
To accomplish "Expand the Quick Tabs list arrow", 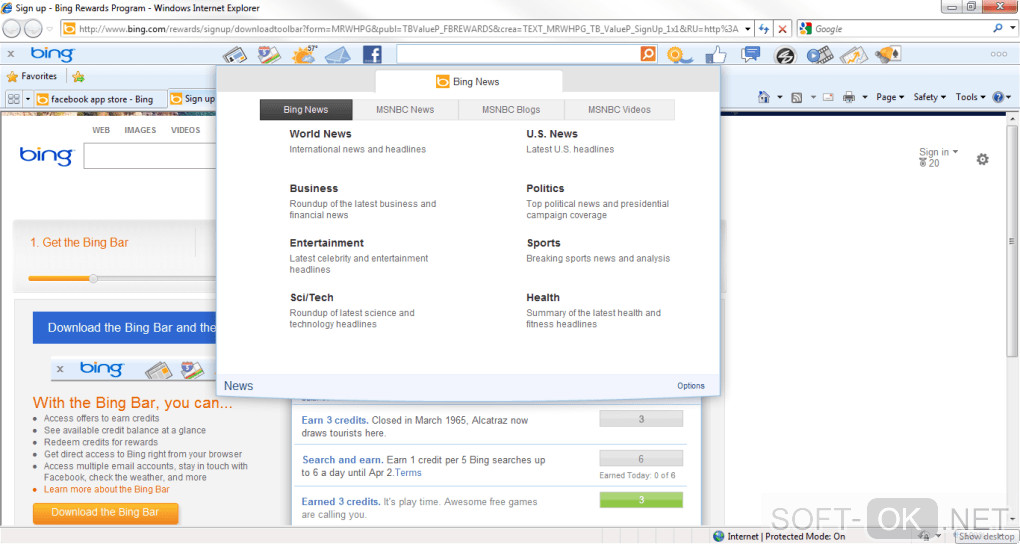I will [28, 99].
